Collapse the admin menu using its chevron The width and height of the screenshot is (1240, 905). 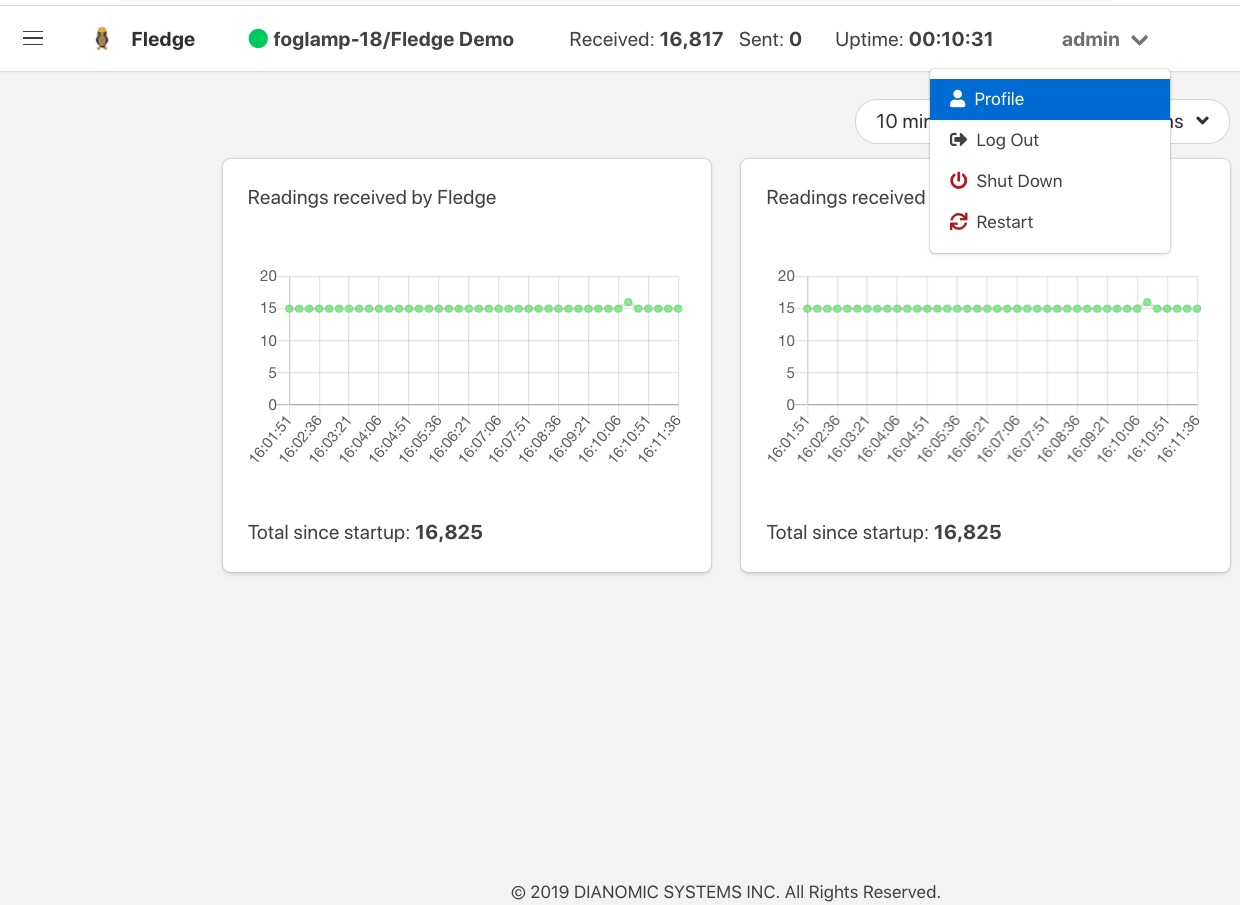[x=1139, y=40]
